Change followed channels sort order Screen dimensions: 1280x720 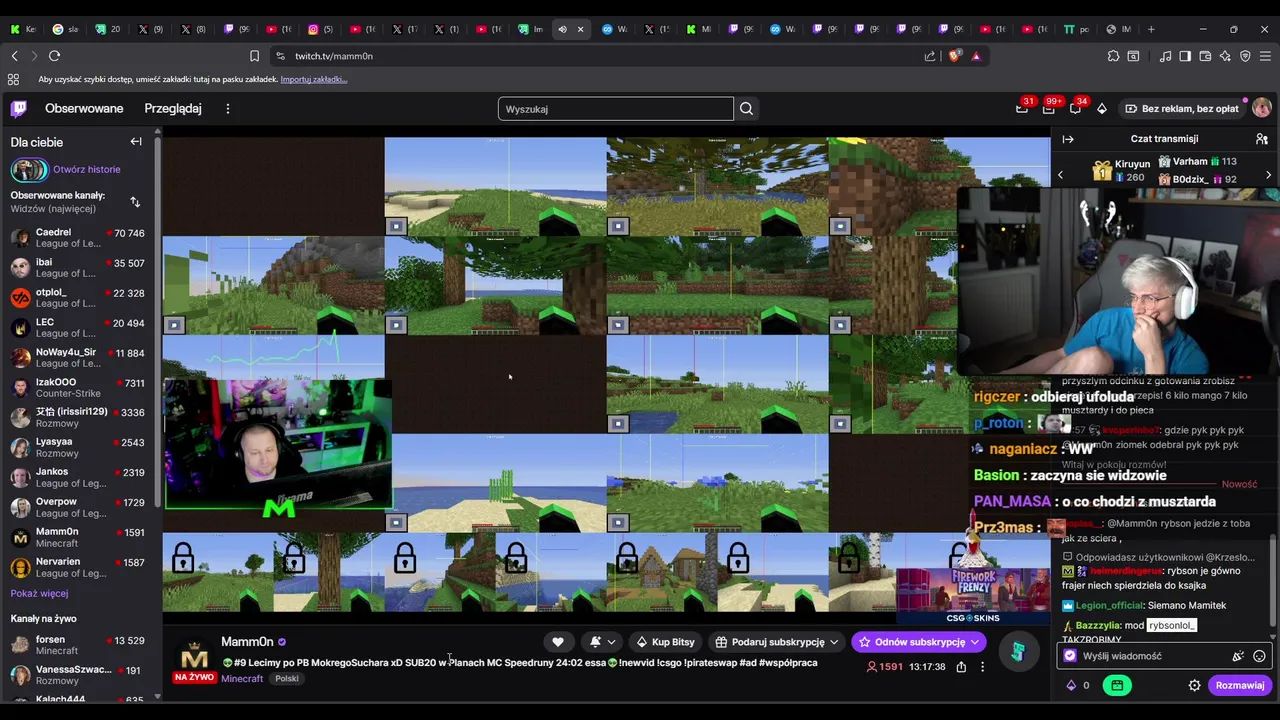click(x=135, y=202)
